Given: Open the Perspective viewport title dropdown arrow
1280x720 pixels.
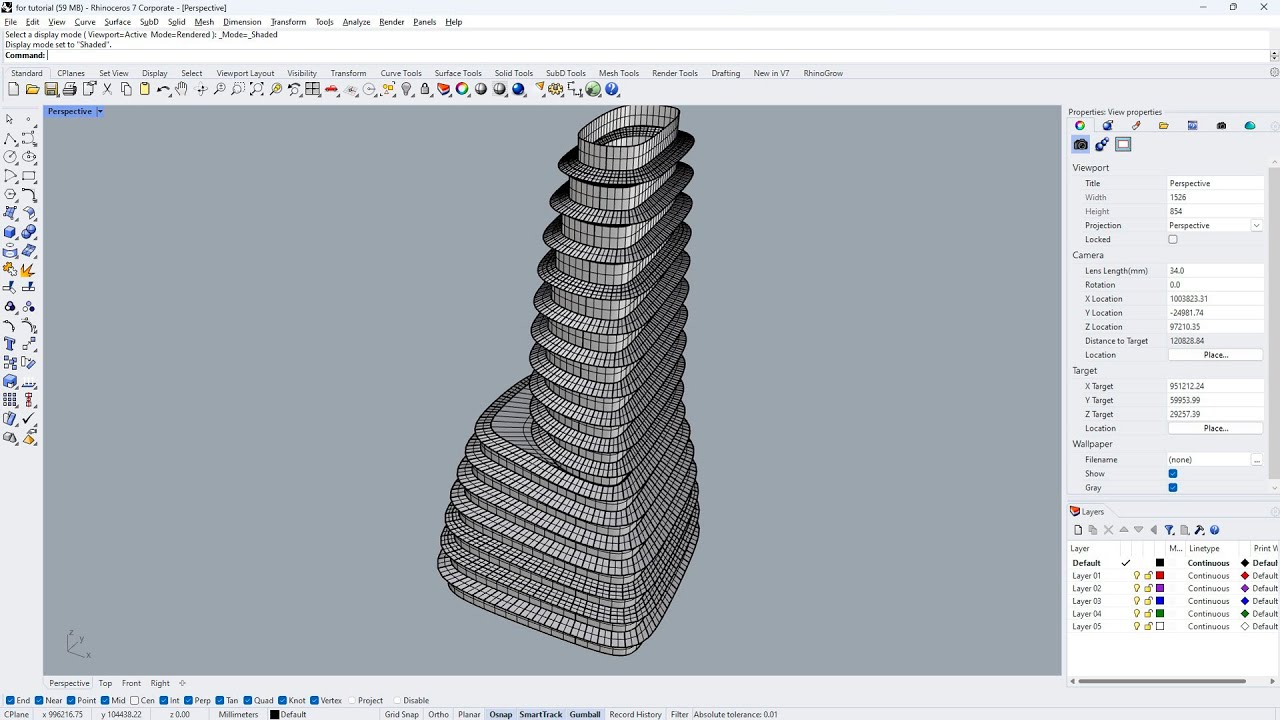Looking at the screenshot, I should (x=99, y=111).
